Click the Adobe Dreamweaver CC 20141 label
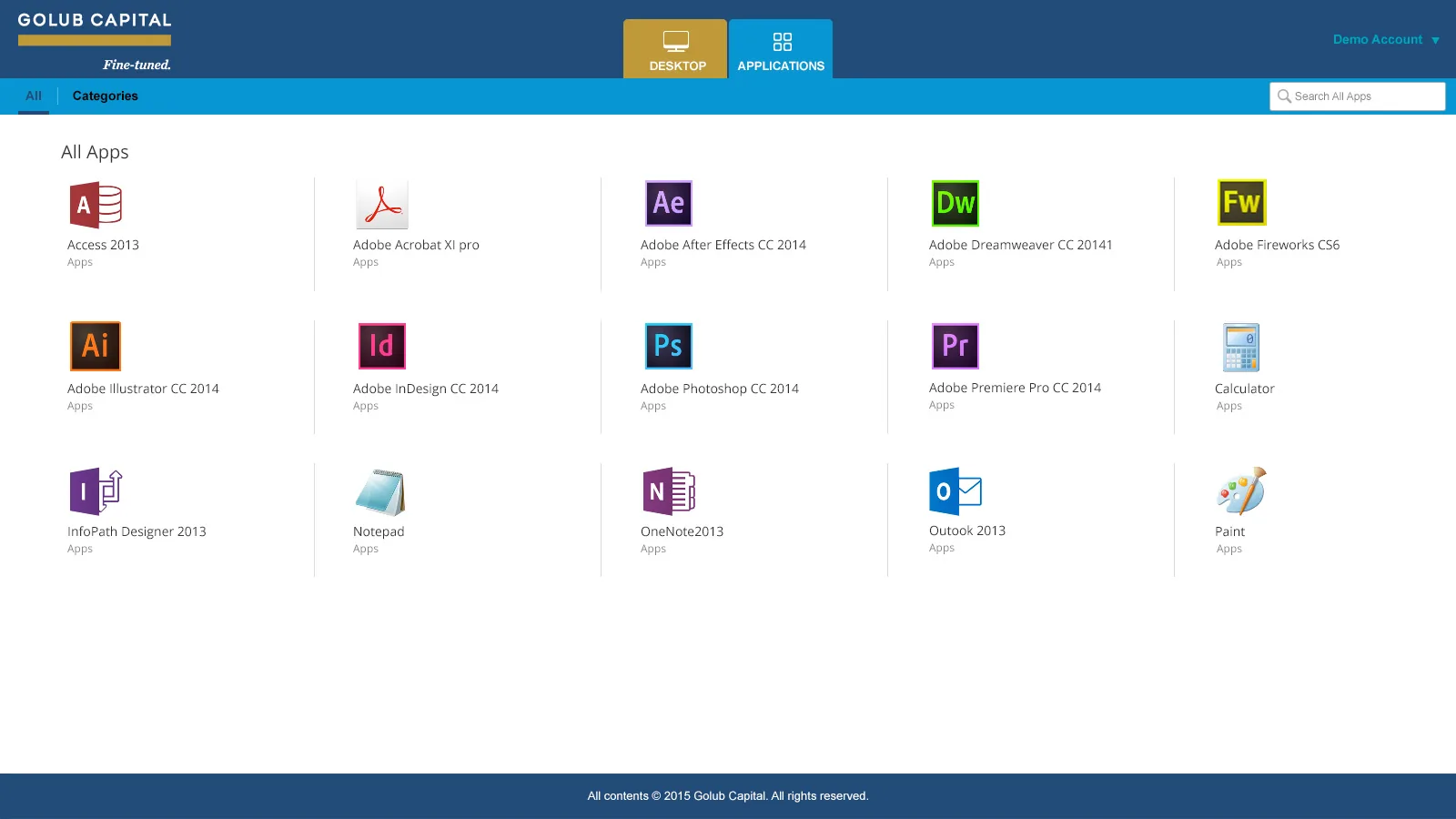The image size is (1456, 819). (1020, 245)
